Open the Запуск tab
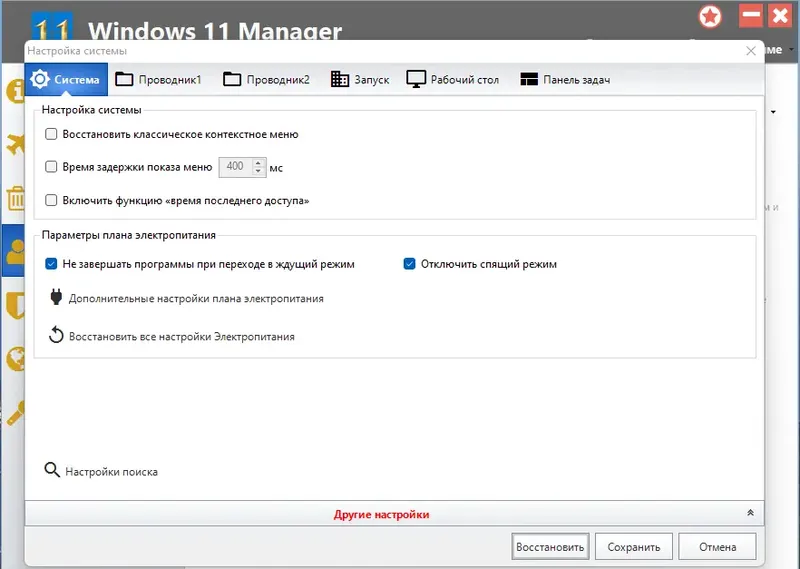Image resolution: width=800 pixels, height=569 pixels. 360,80
